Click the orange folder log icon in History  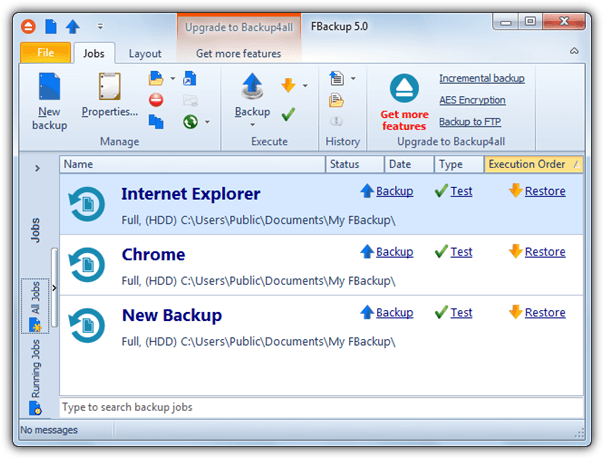pyautogui.click(x=336, y=100)
